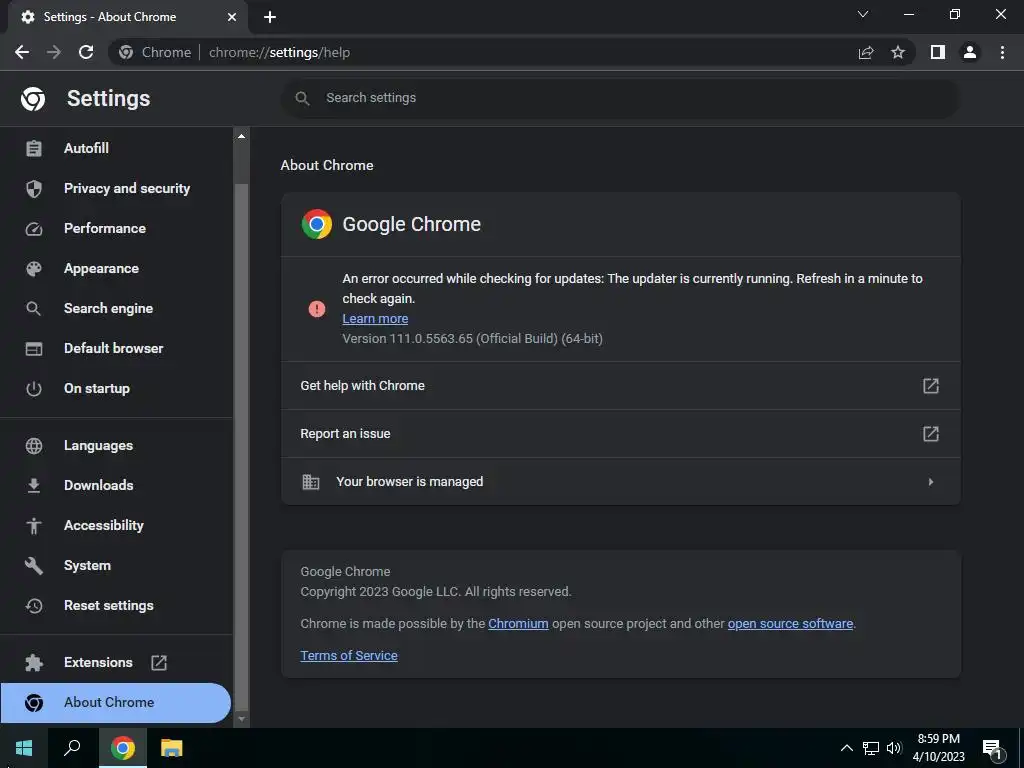Open the side panel icon
This screenshot has width=1024, height=768.
pyautogui.click(x=938, y=52)
